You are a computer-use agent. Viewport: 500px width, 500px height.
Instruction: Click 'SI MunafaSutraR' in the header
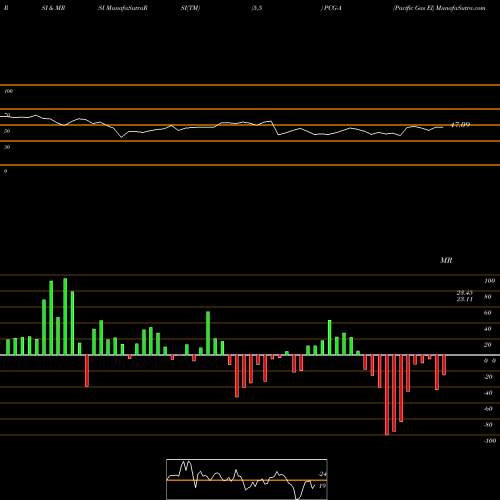(x=123, y=8)
